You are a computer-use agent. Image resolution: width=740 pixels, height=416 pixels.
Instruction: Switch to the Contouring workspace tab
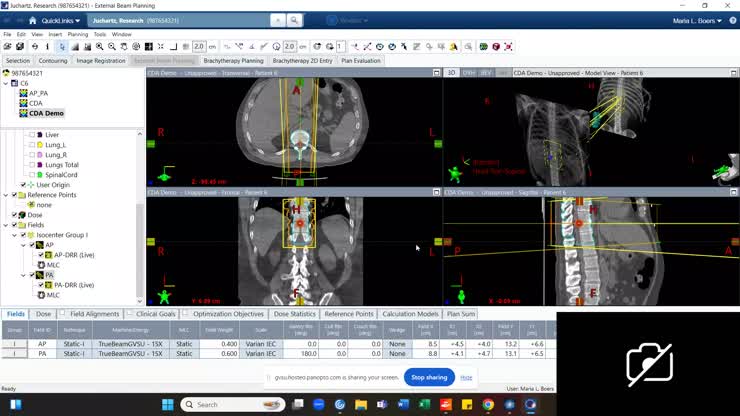tap(53, 61)
